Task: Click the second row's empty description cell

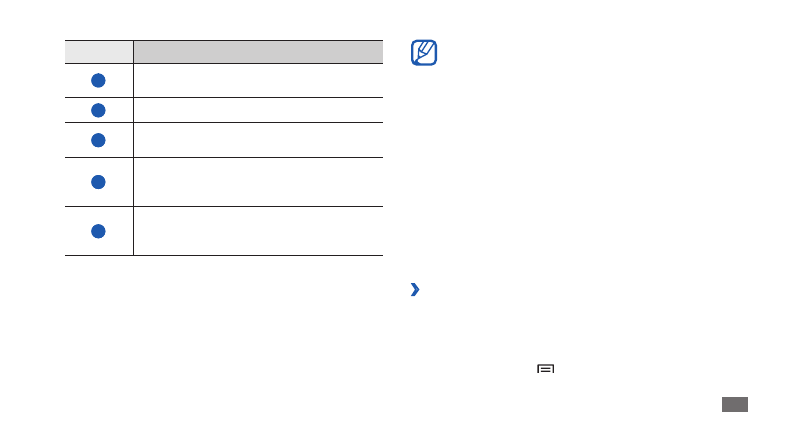Action: point(258,110)
